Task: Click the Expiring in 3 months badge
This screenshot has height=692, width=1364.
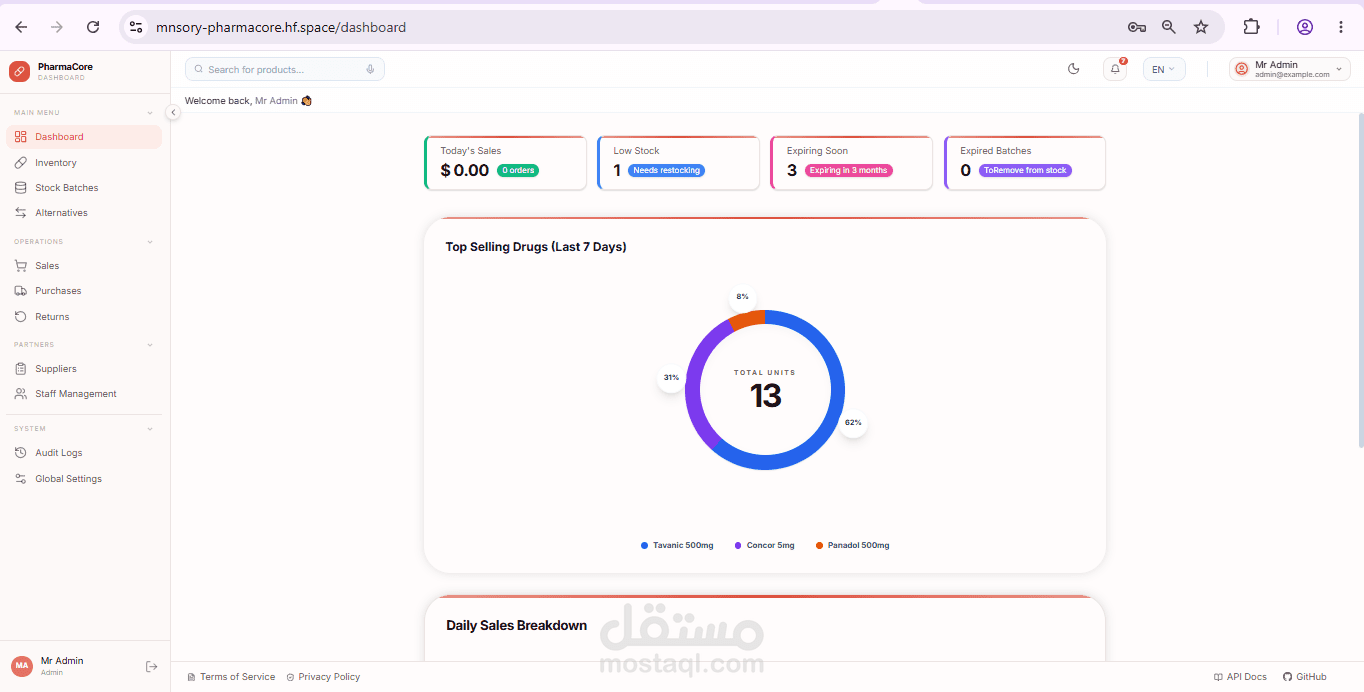Action: pyautogui.click(x=849, y=171)
